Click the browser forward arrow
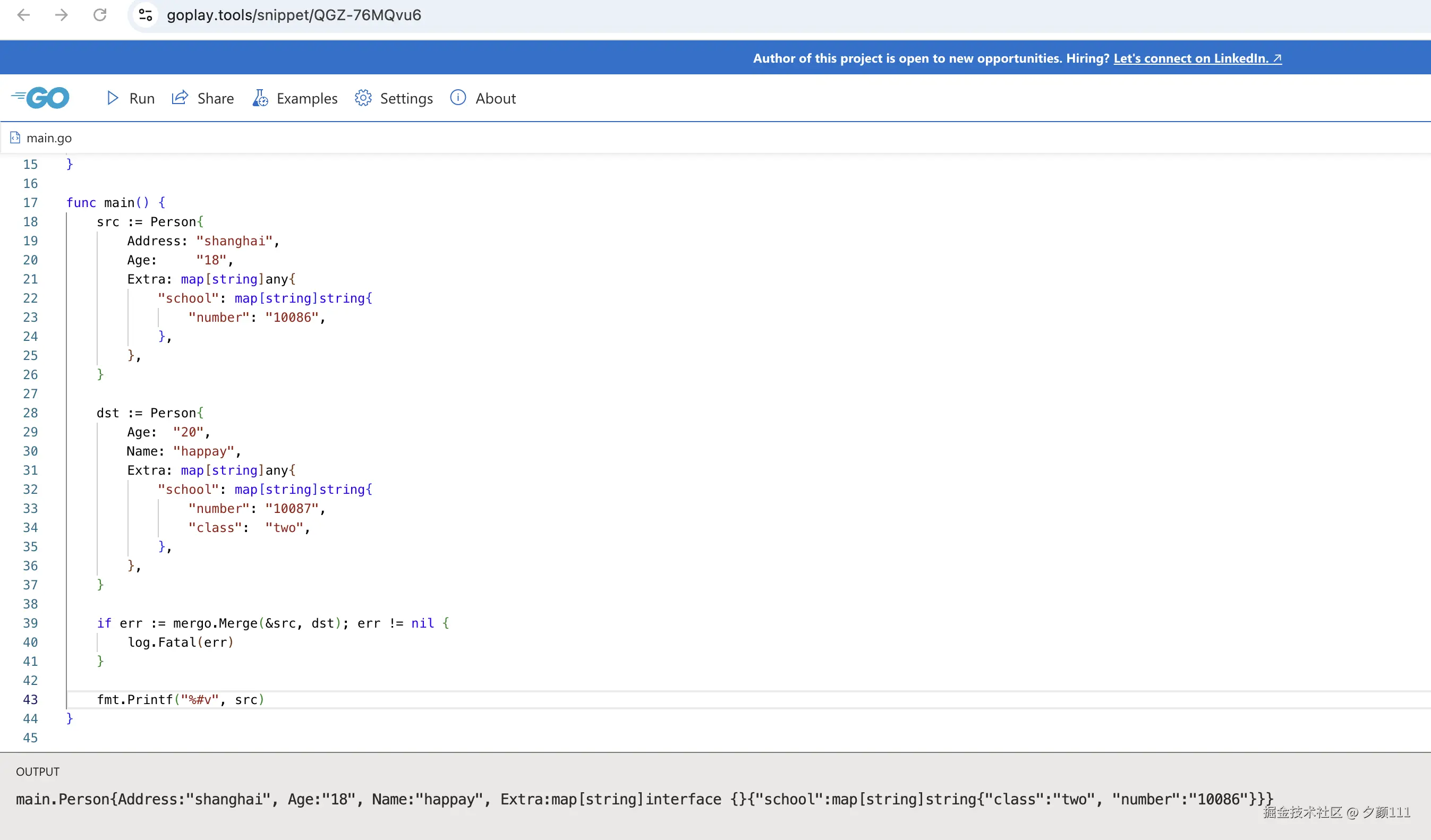 coord(61,15)
